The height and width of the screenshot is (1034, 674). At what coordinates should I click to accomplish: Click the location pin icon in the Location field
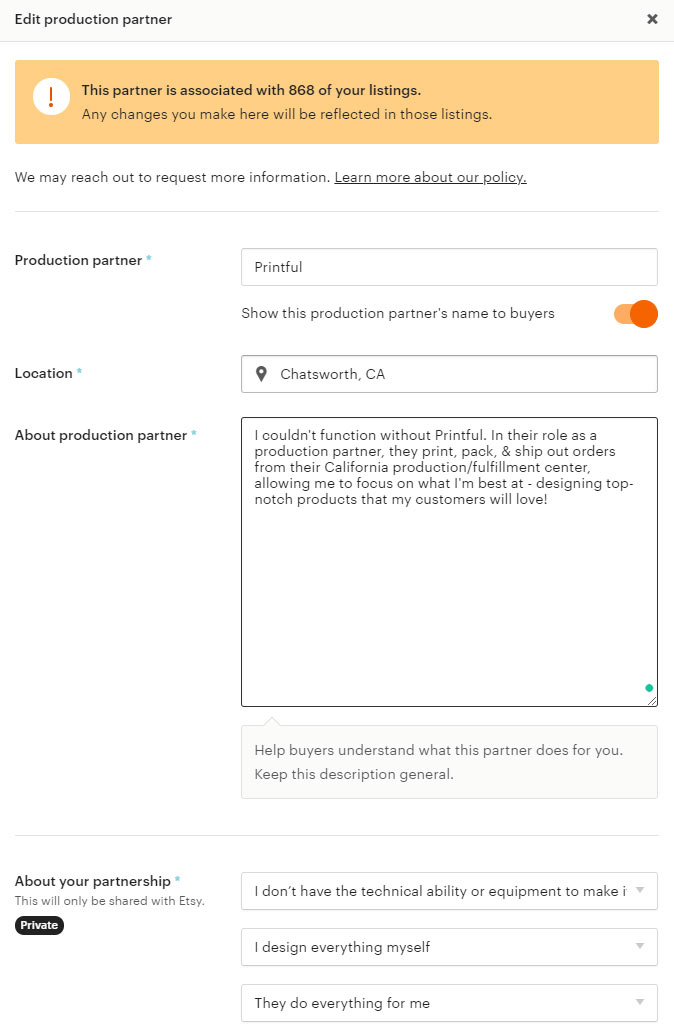262,373
